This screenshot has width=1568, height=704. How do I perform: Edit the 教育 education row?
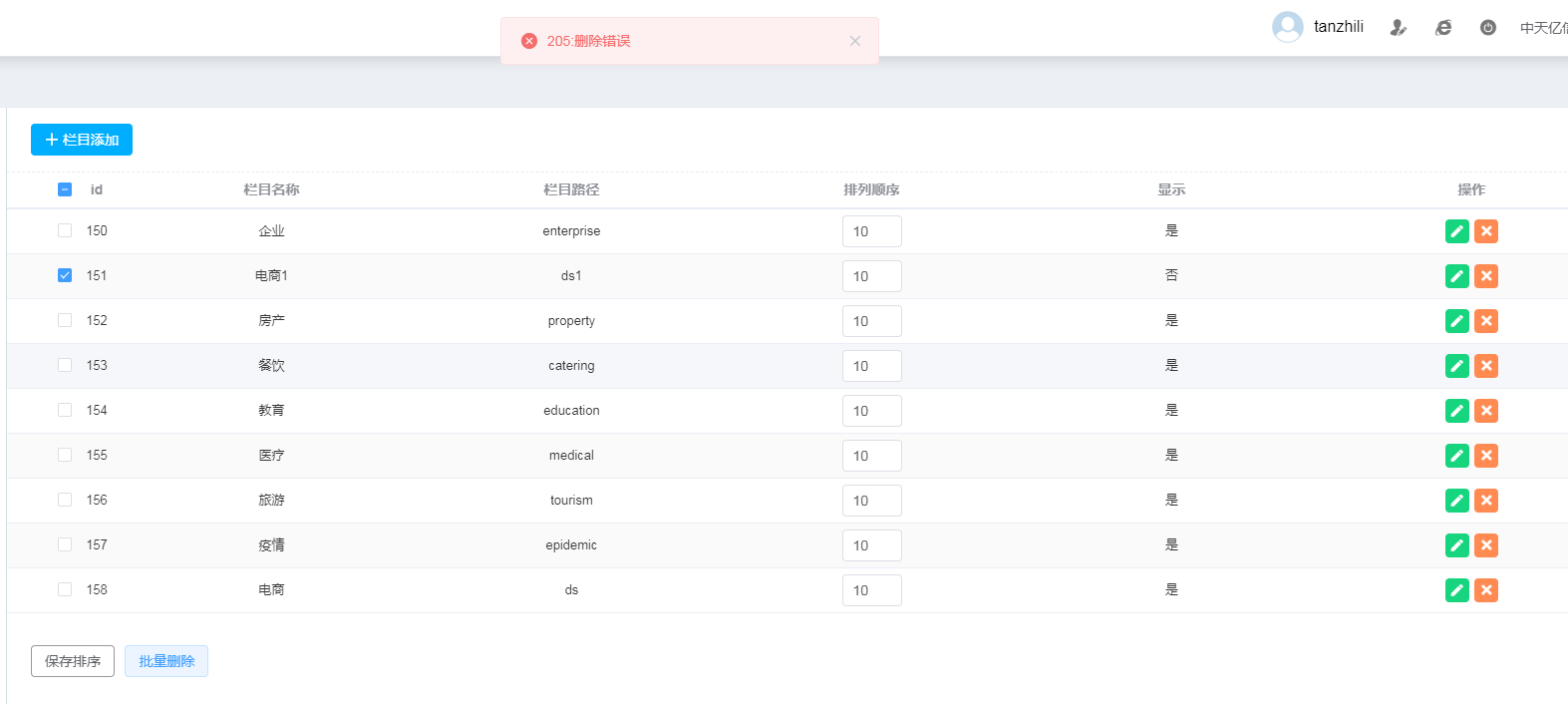(1456, 411)
